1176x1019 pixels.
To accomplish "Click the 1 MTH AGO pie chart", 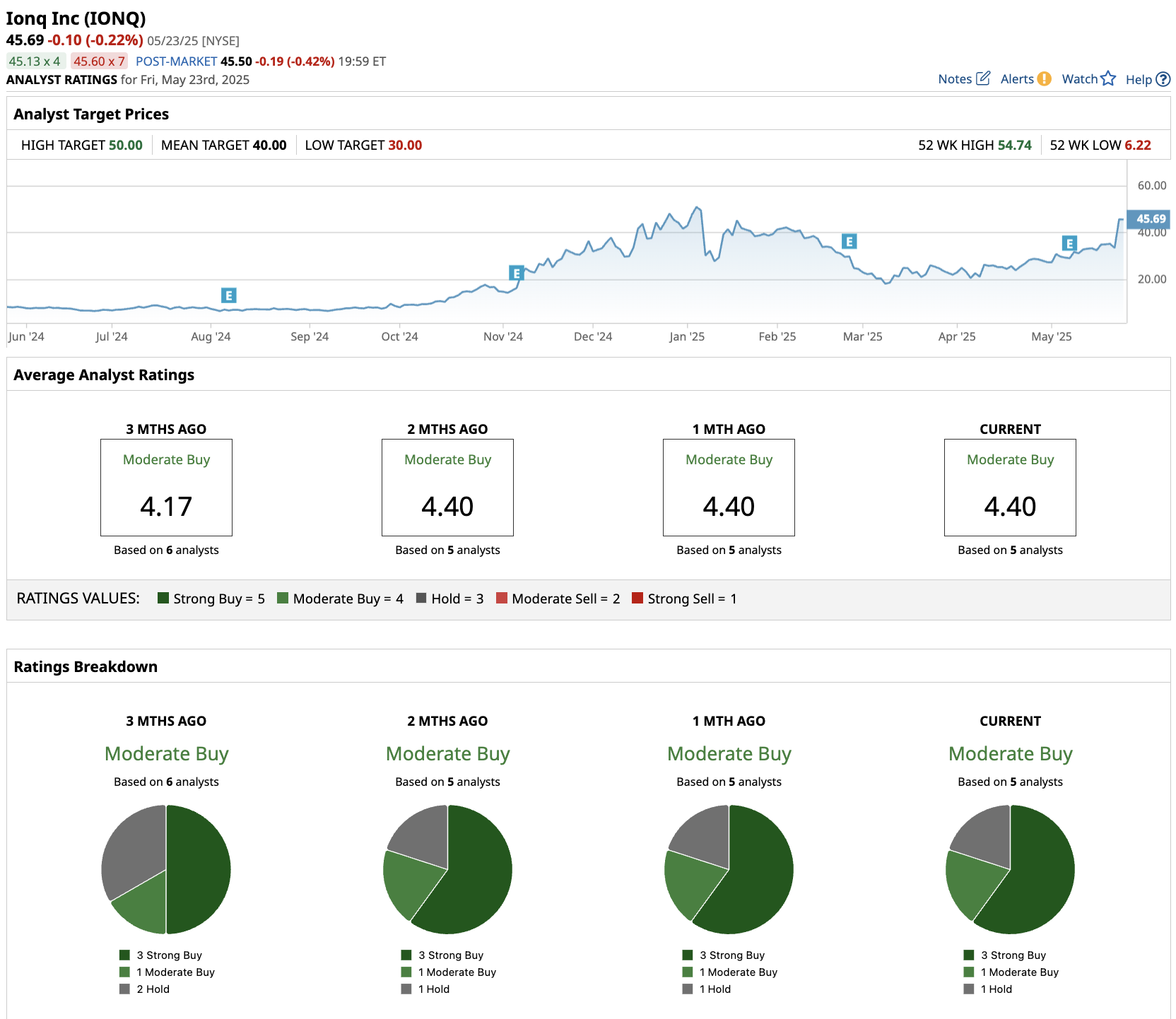I will [729, 869].
